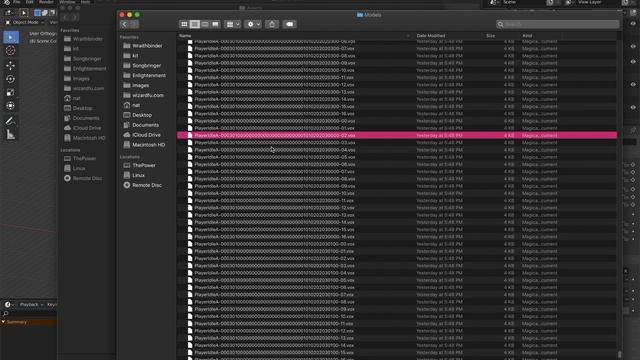Open wizardfu.com in front Finder sidebar

148,95
